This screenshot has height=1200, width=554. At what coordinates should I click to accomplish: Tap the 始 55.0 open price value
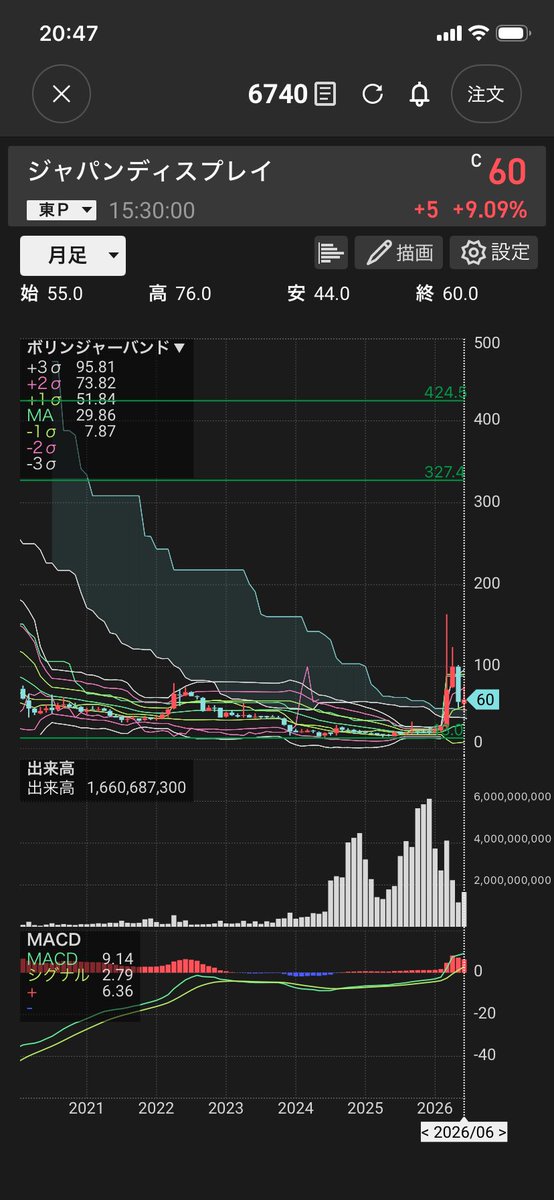[x=51, y=294]
